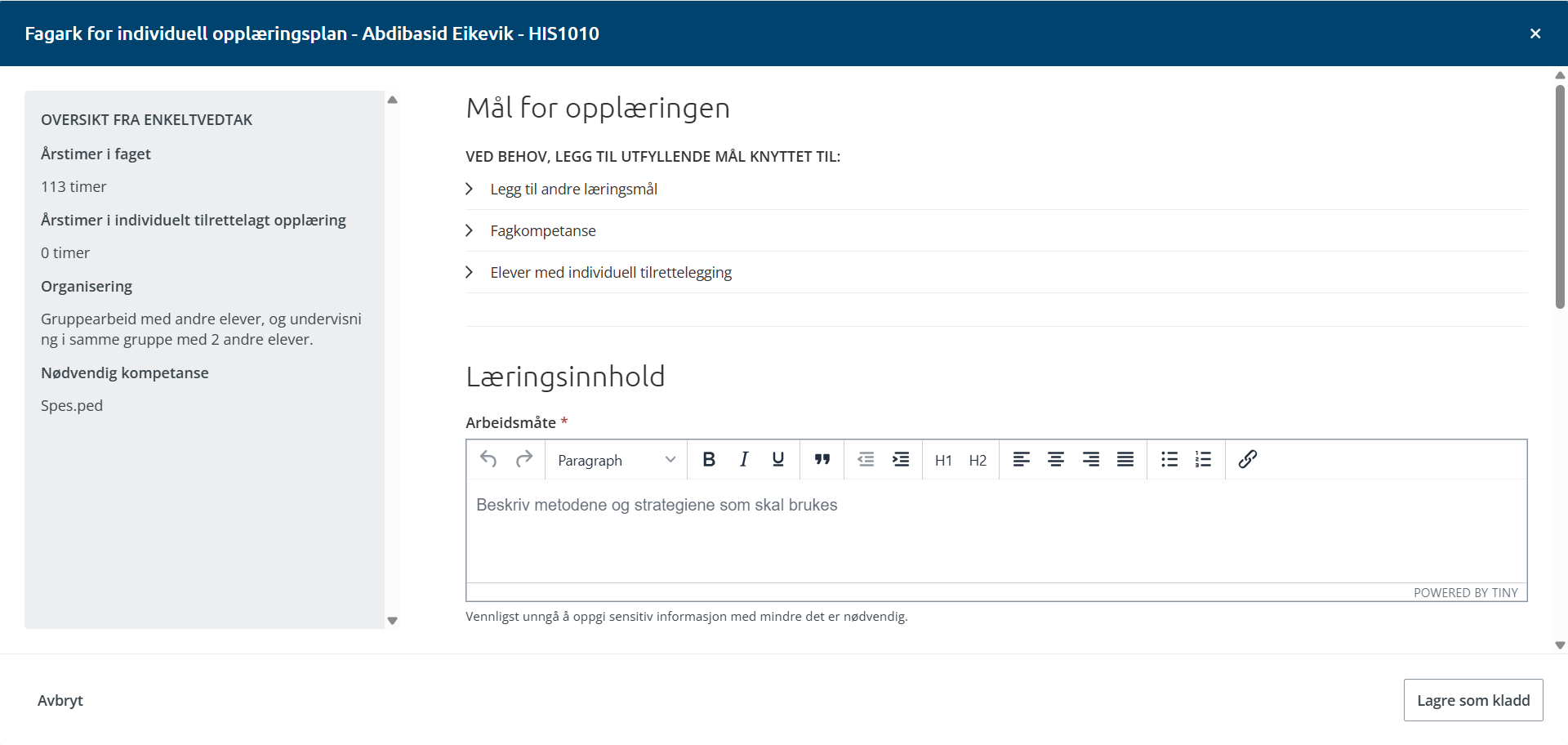
Task: Open the POWERED BY TINY link
Action: (x=1466, y=593)
